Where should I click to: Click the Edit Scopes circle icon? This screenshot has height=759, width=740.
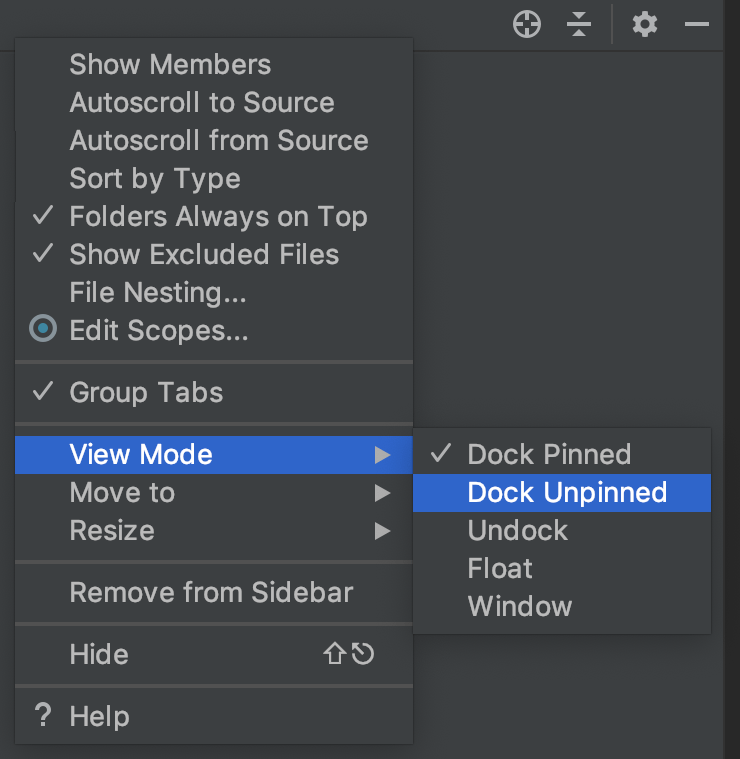point(43,329)
